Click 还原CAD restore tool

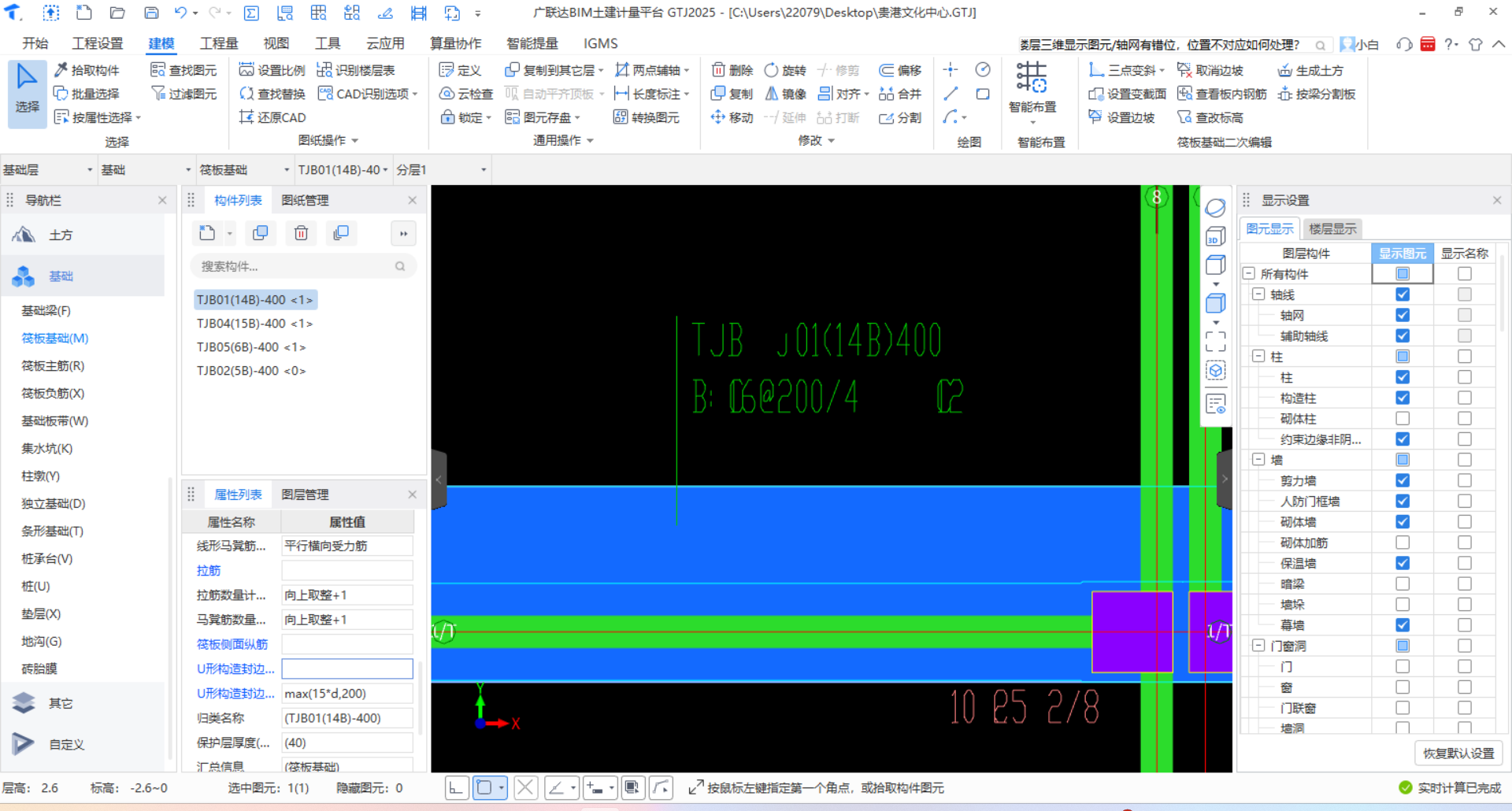[272, 117]
